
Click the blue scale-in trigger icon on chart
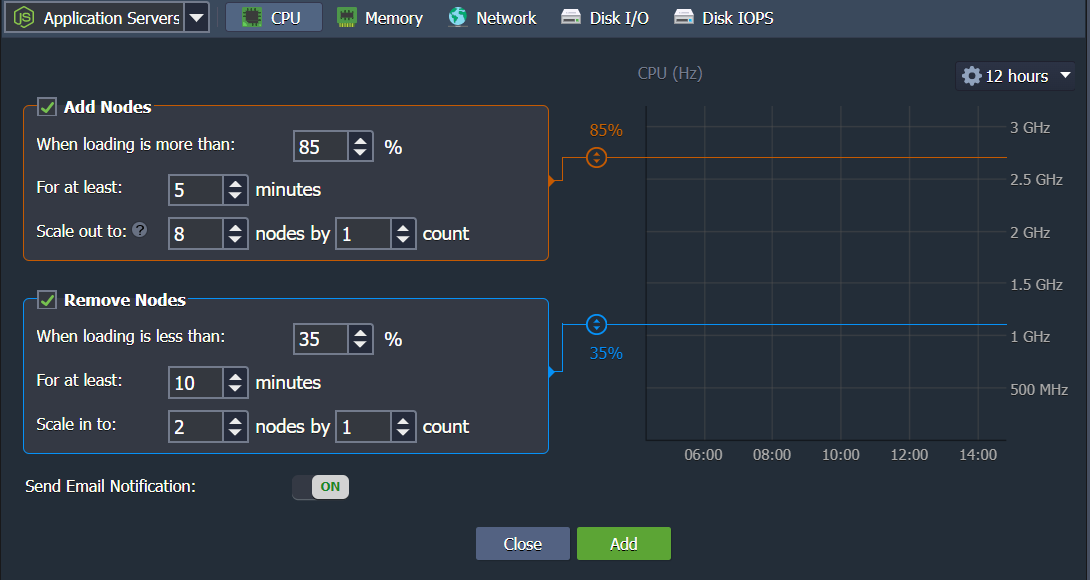click(x=596, y=324)
